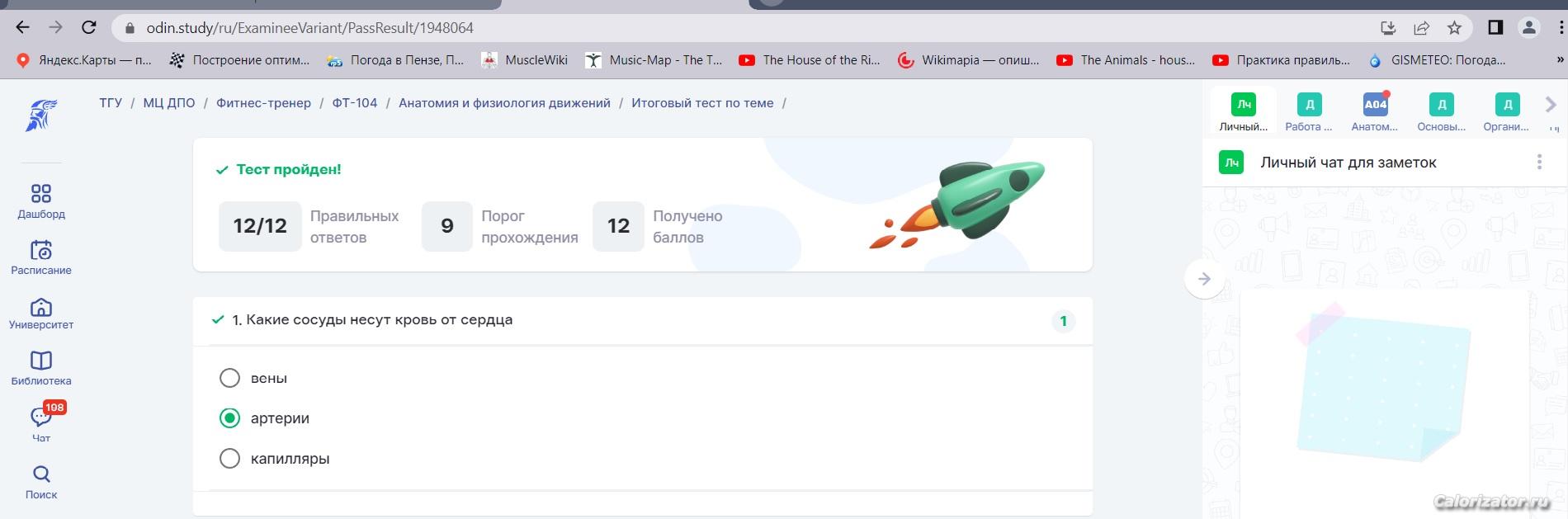Select the капилляры radio option
1568x519 pixels.
[x=229, y=459]
